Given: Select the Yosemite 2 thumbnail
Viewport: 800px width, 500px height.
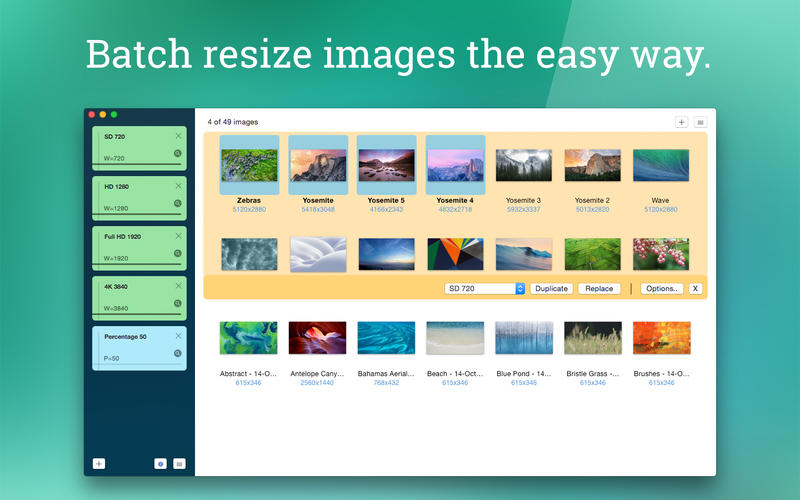Looking at the screenshot, I should click(592, 165).
